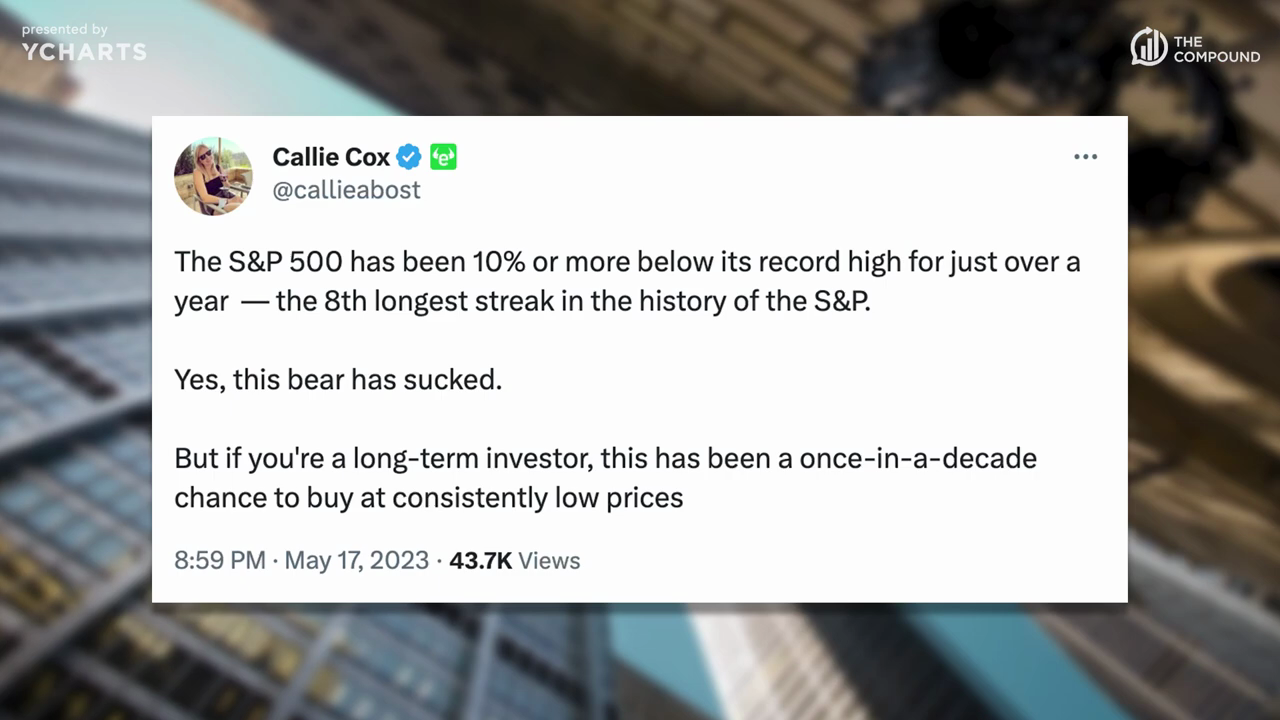This screenshot has width=1280, height=720.
Task: Click the Callie Cox display name
Action: point(331,157)
